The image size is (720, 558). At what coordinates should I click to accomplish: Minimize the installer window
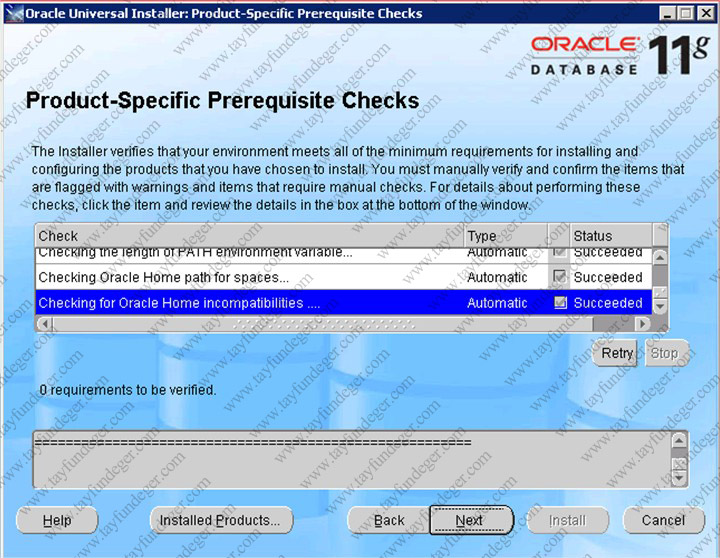point(668,13)
